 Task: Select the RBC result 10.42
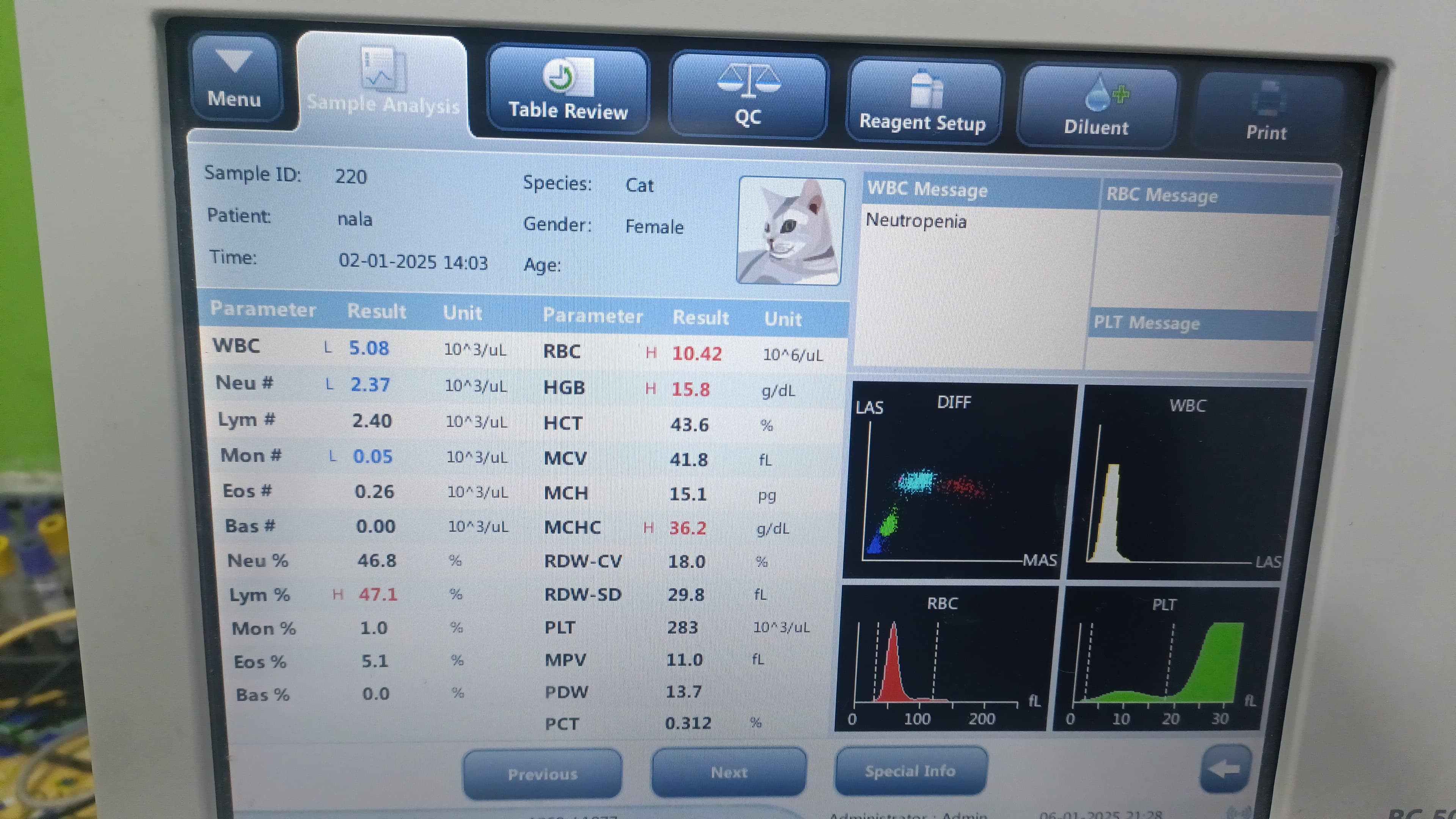click(x=697, y=354)
